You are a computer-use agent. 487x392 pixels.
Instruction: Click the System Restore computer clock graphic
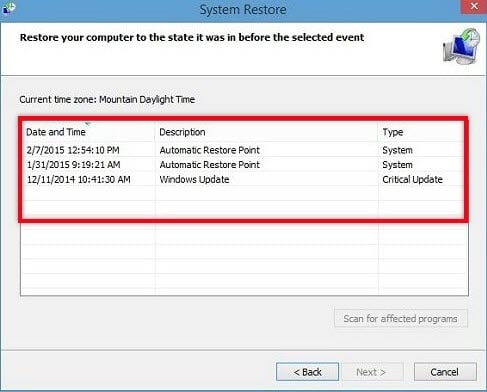461,46
